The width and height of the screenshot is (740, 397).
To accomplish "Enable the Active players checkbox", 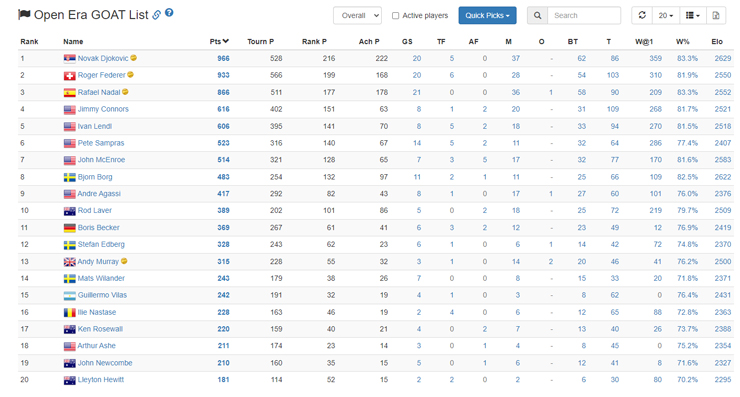I will coord(395,16).
